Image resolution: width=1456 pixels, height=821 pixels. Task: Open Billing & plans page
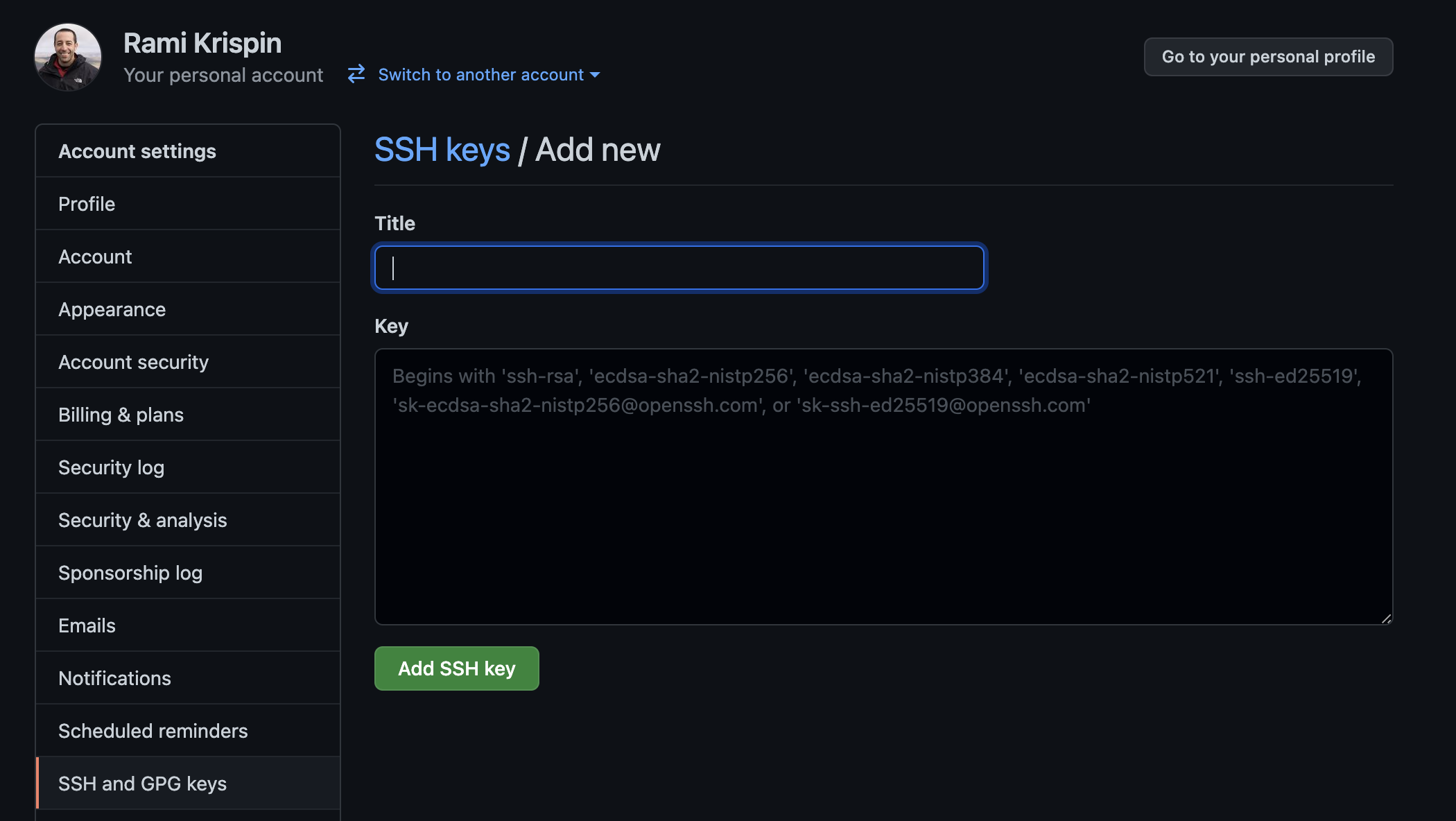point(121,414)
